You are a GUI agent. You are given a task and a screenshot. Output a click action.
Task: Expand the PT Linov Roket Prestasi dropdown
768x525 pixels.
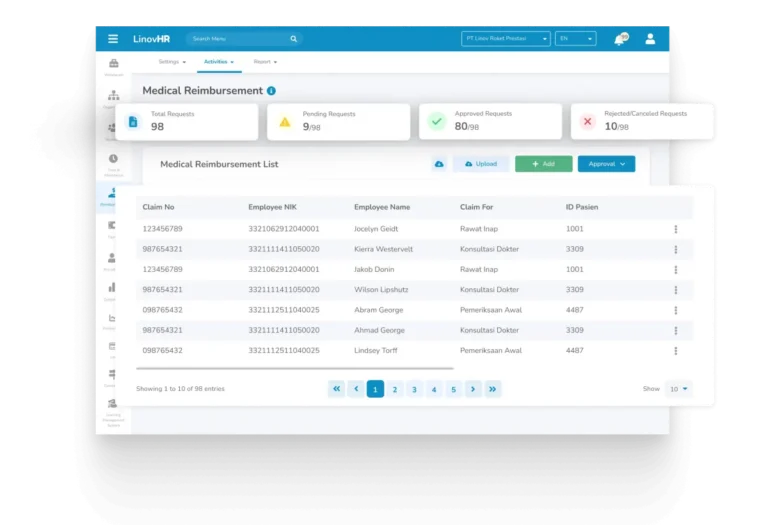pos(505,39)
